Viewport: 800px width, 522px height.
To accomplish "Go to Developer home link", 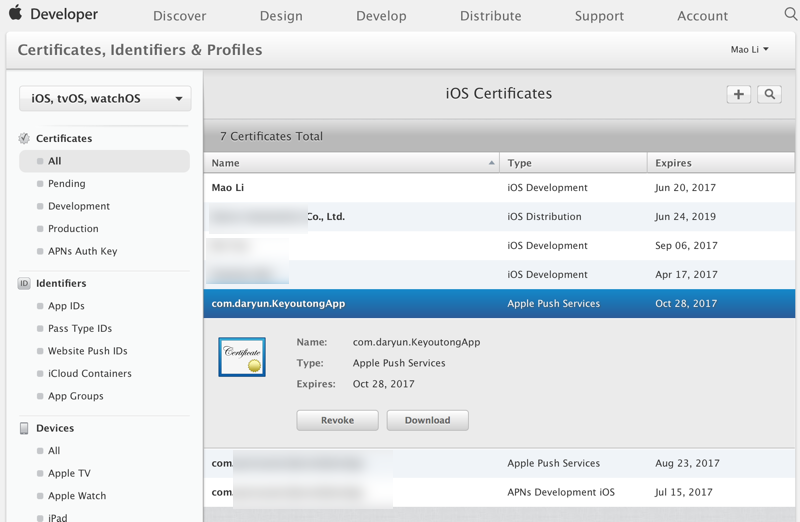I will (x=64, y=14).
